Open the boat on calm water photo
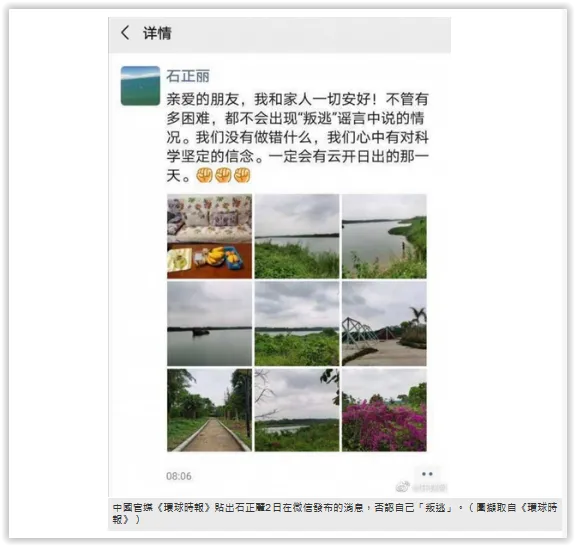The width and height of the screenshot is (575, 546). [209, 324]
